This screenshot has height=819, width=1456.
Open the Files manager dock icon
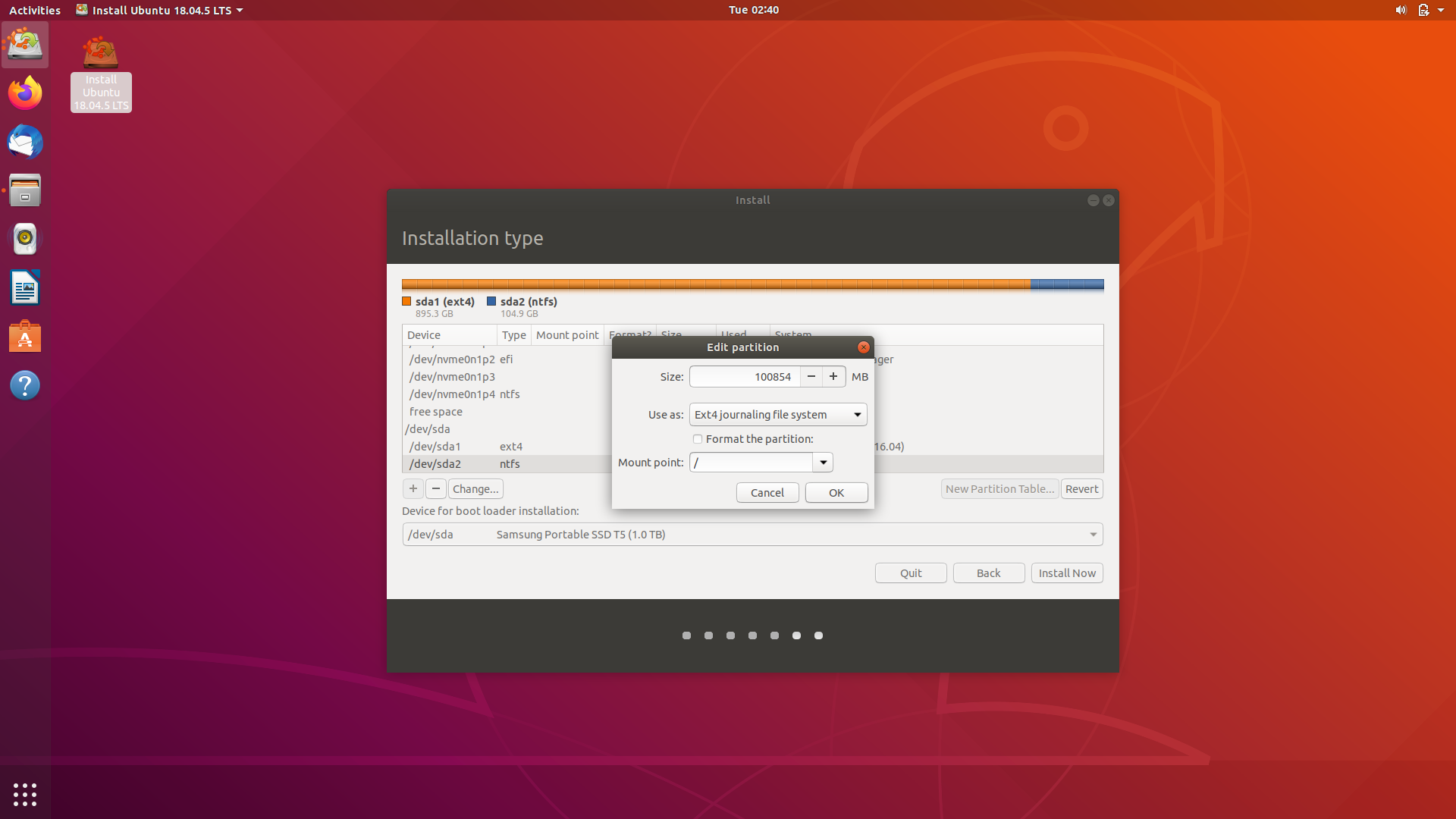point(25,190)
